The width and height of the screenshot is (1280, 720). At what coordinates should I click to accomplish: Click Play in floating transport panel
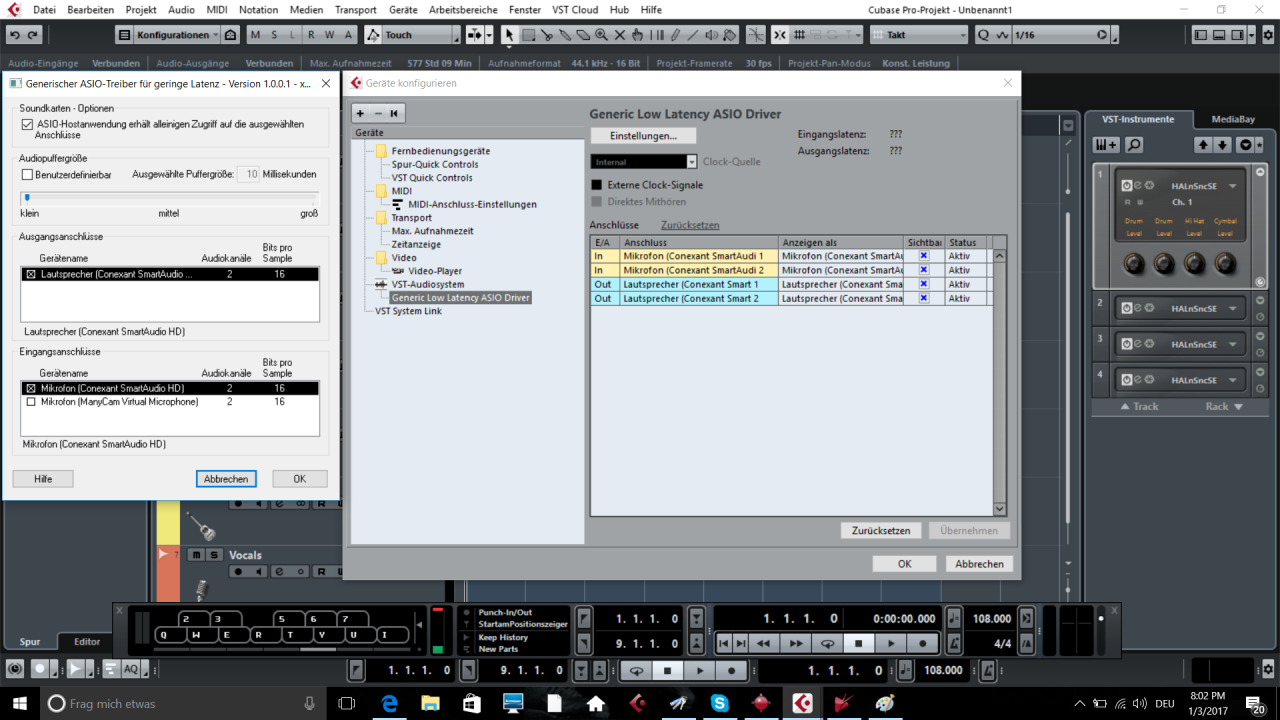point(891,643)
